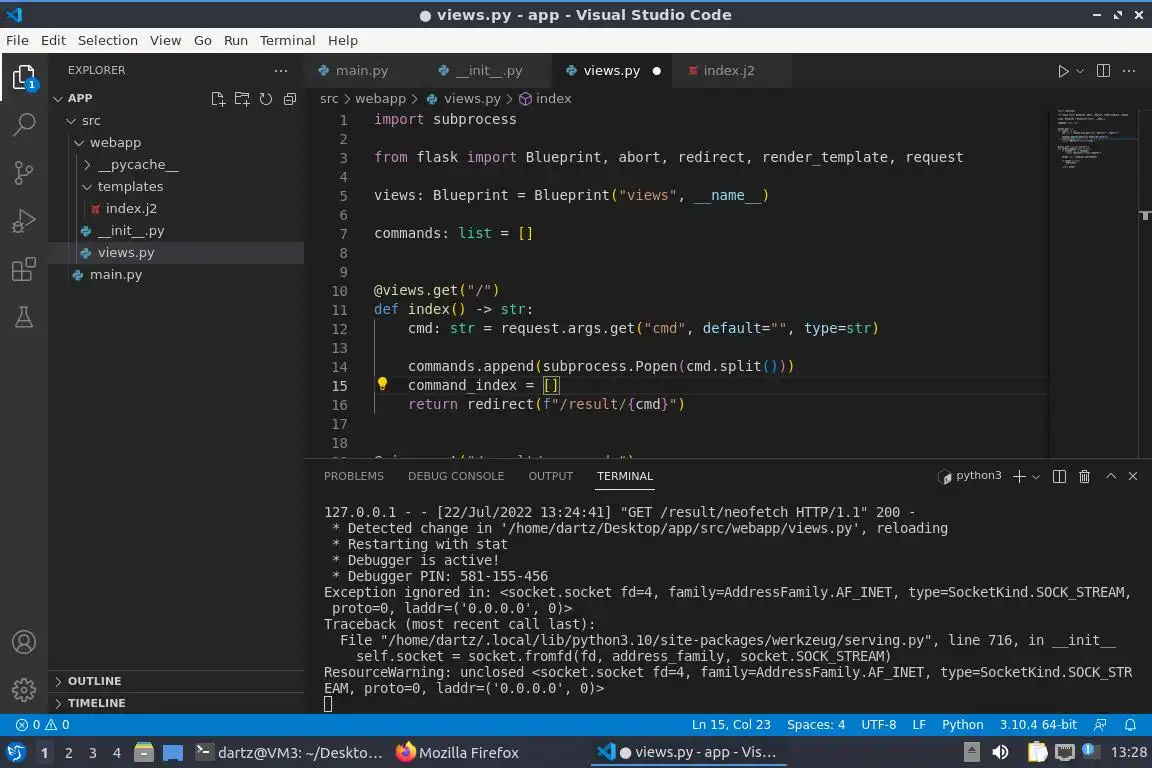This screenshot has width=1152, height=768.
Task: Split the editor to the right
Action: pos(1103,71)
